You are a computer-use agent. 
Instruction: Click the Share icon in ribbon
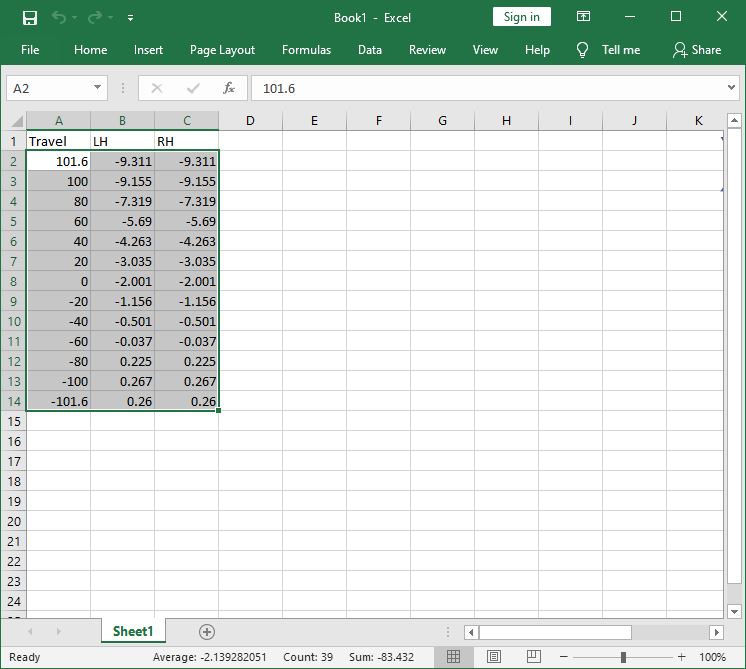[x=680, y=50]
